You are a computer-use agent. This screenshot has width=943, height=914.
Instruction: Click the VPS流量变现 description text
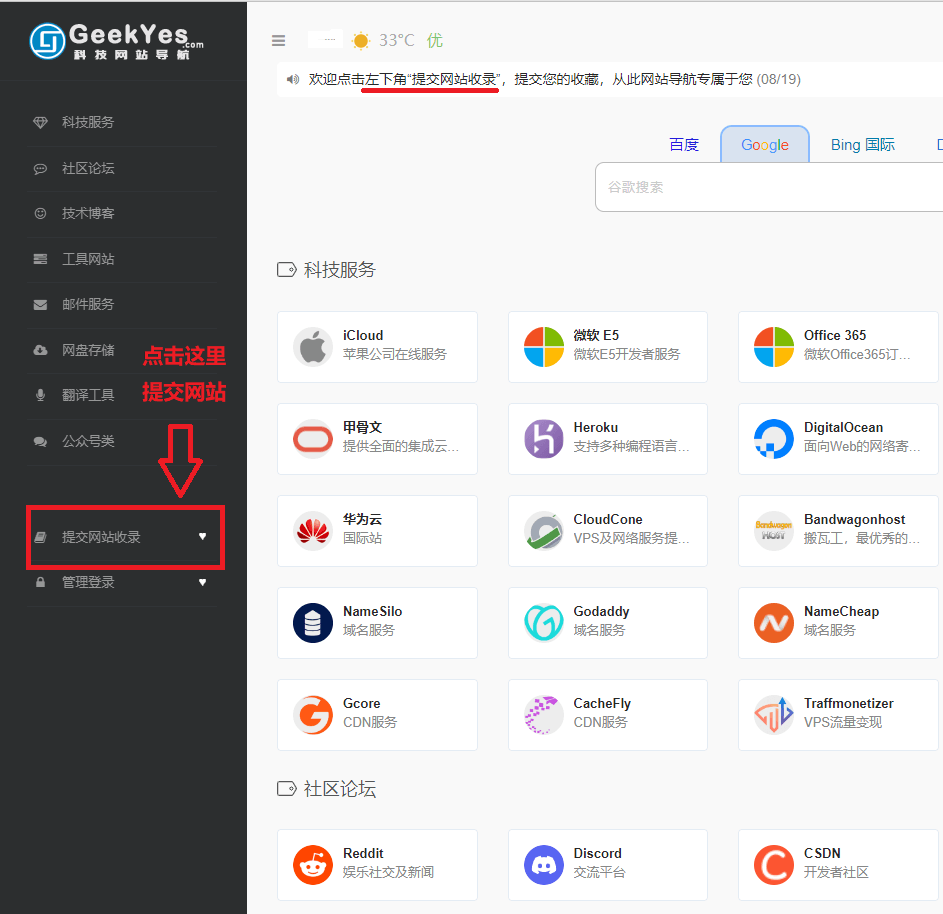pos(843,722)
